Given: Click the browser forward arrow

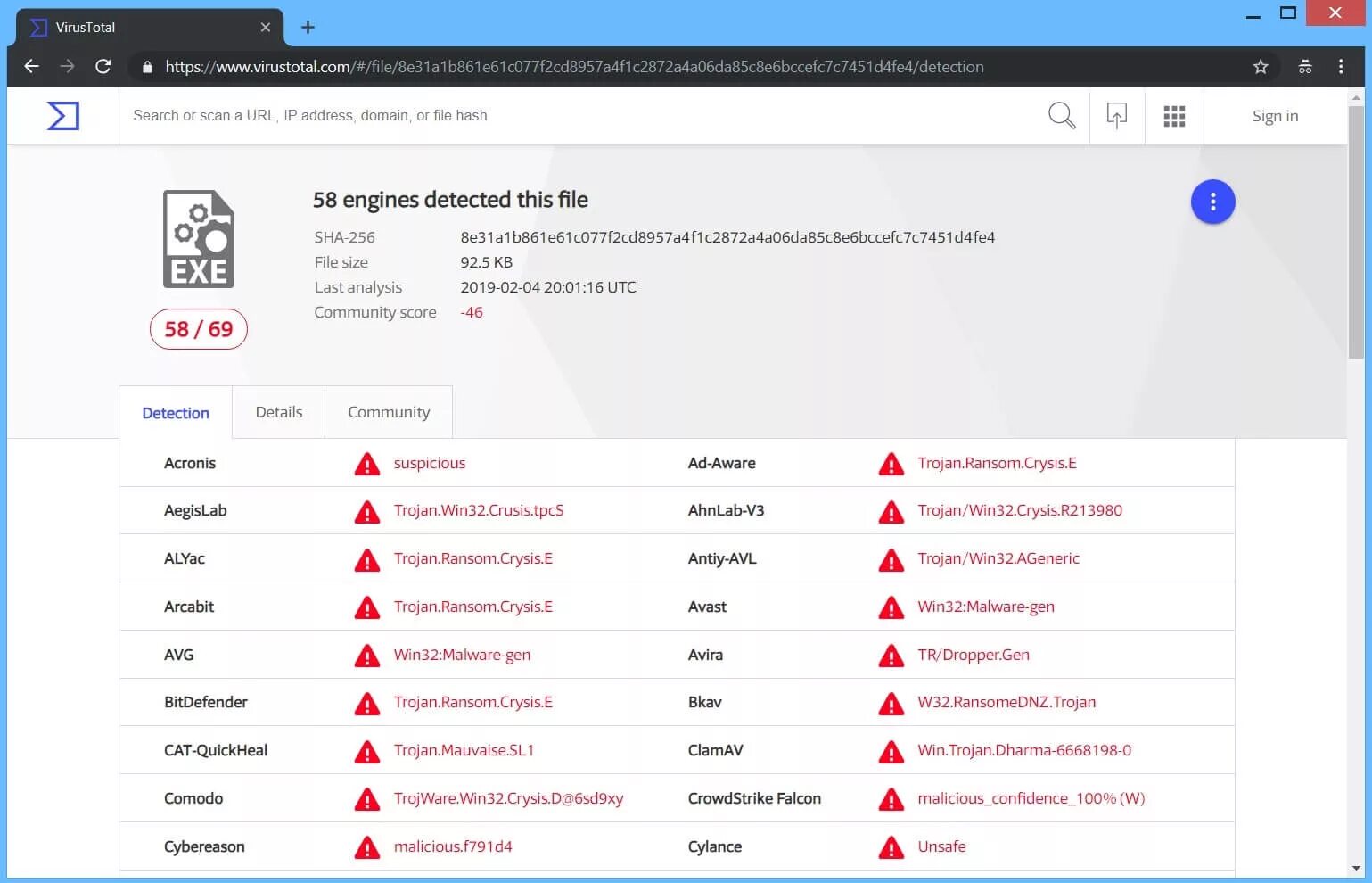Looking at the screenshot, I should [67, 66].
